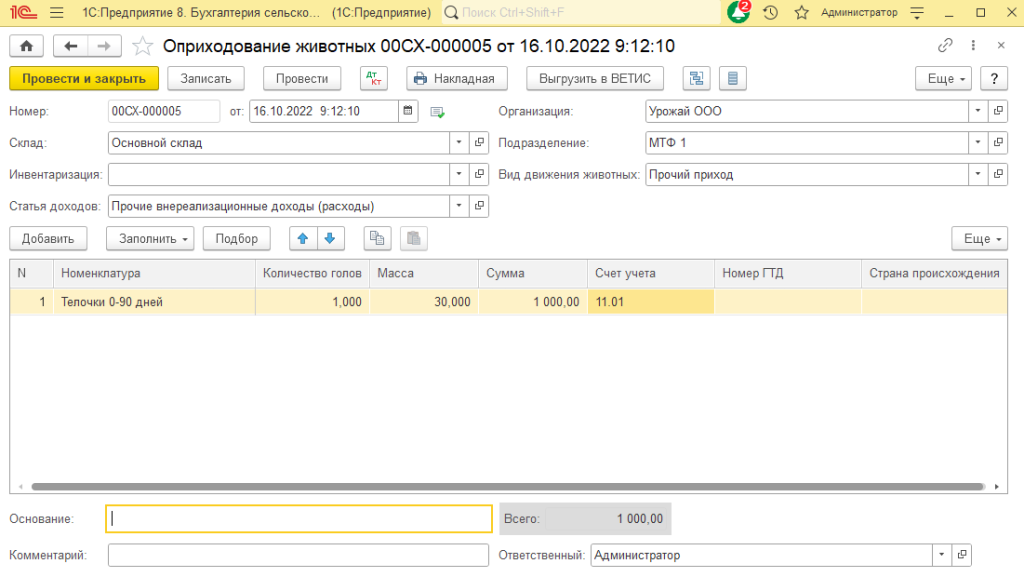Move the row down with arrow
Viewport: 1024px width, 577px height.
tap(331, 238)
